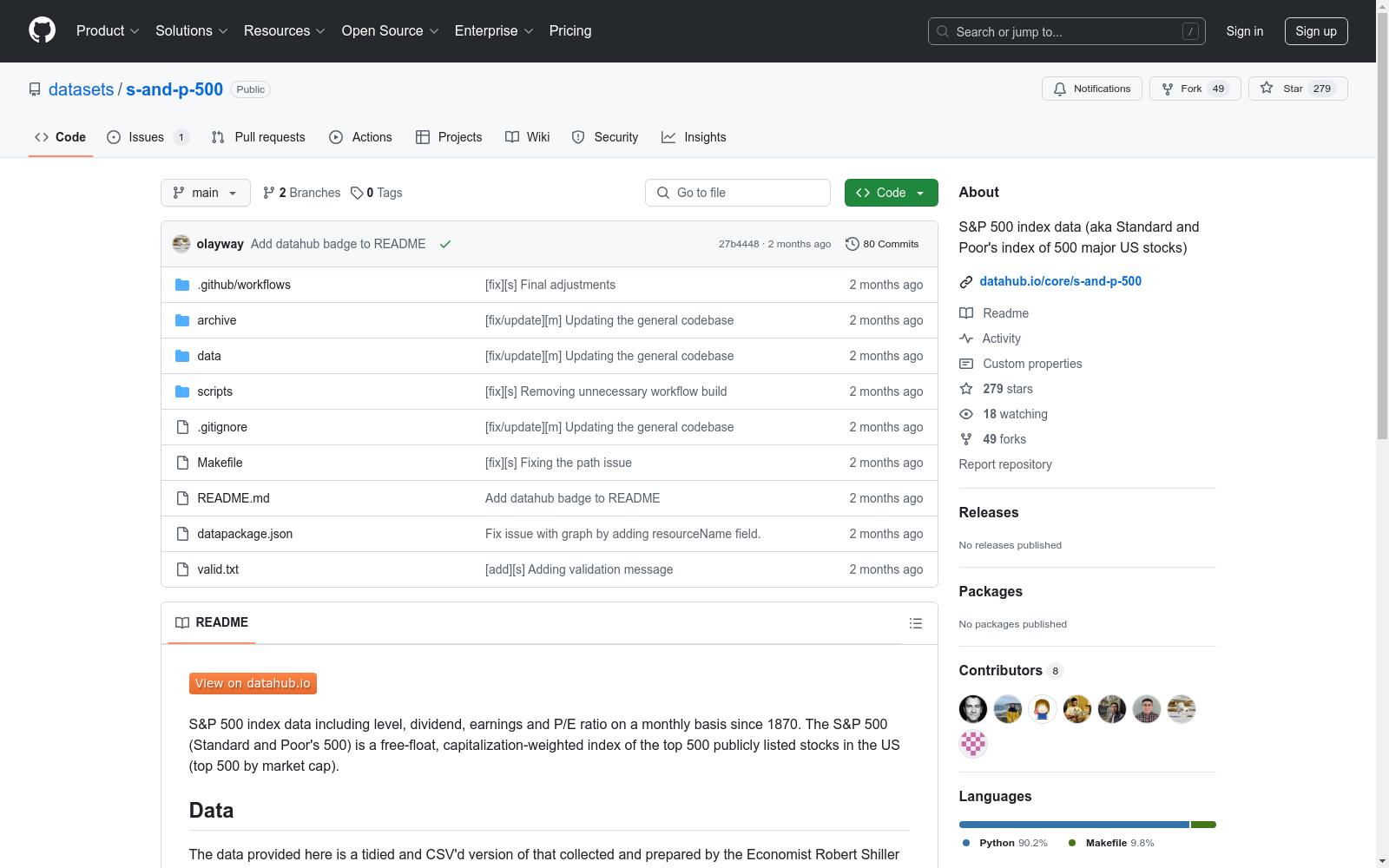
Task: View the 2 Branches link
Action: (x=302, y=193)
